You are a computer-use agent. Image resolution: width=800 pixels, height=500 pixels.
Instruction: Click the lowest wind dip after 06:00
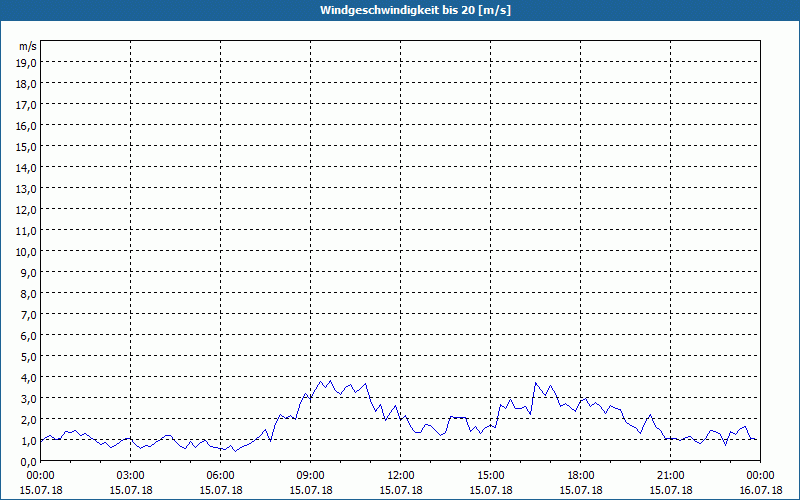coord(235,451)
